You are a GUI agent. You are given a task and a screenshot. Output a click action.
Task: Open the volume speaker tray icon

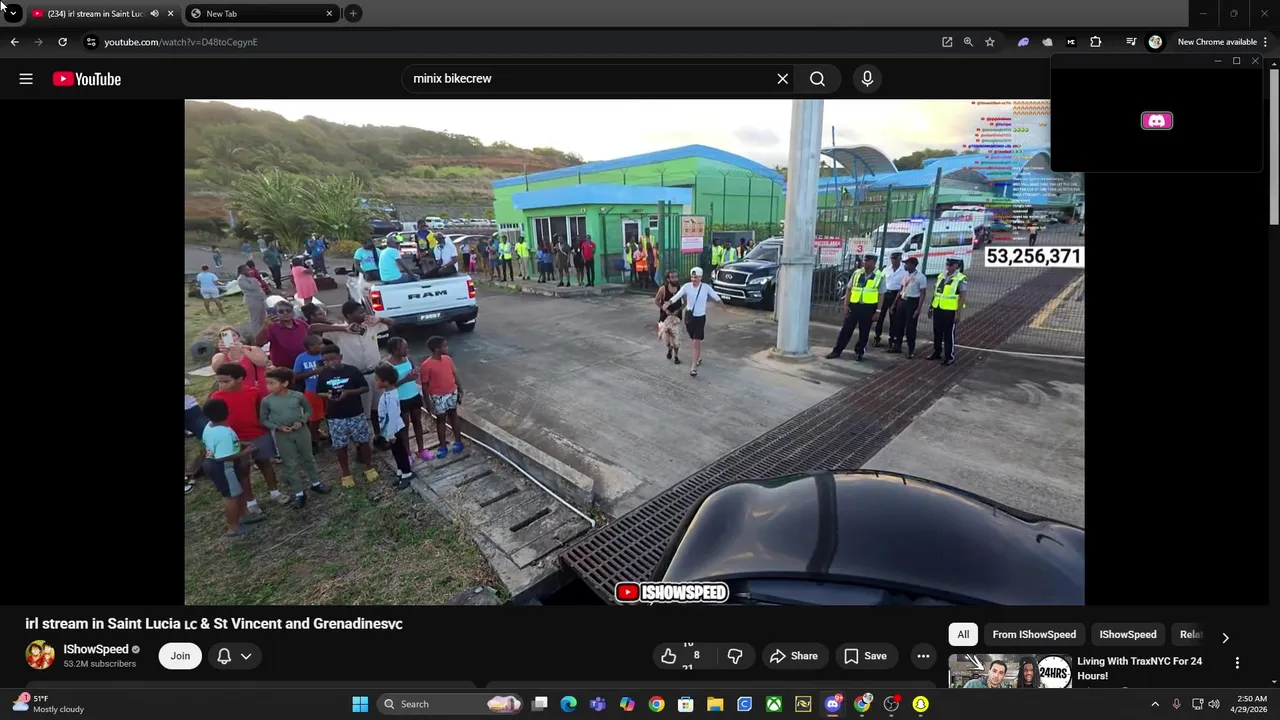tap(1216, 704)
